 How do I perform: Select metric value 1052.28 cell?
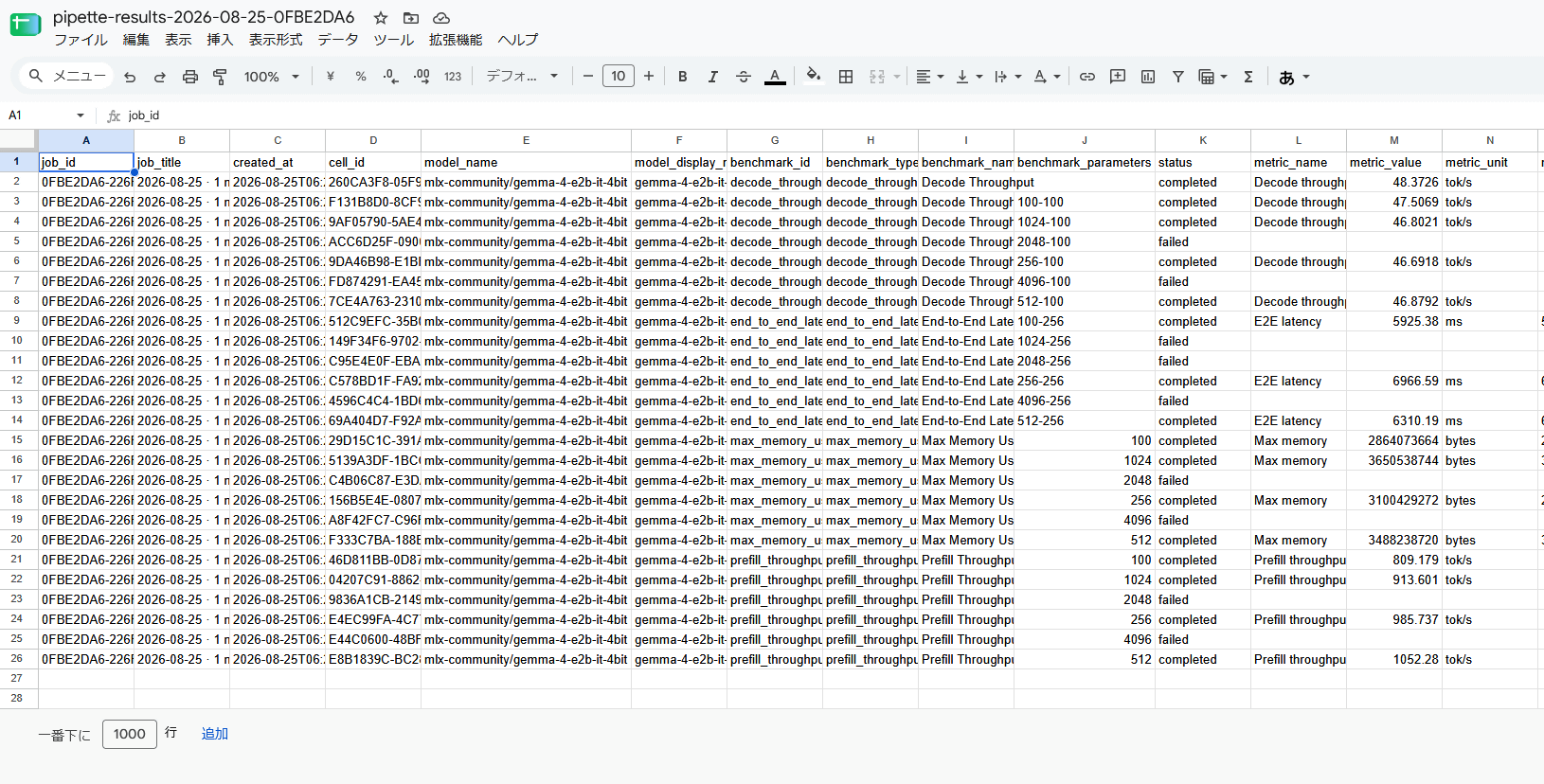(1393, 659)
